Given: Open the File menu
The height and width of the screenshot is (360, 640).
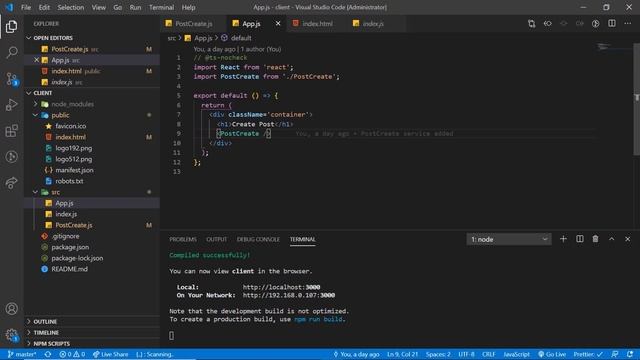Looking at the screenshot, I should coord(26,7).
